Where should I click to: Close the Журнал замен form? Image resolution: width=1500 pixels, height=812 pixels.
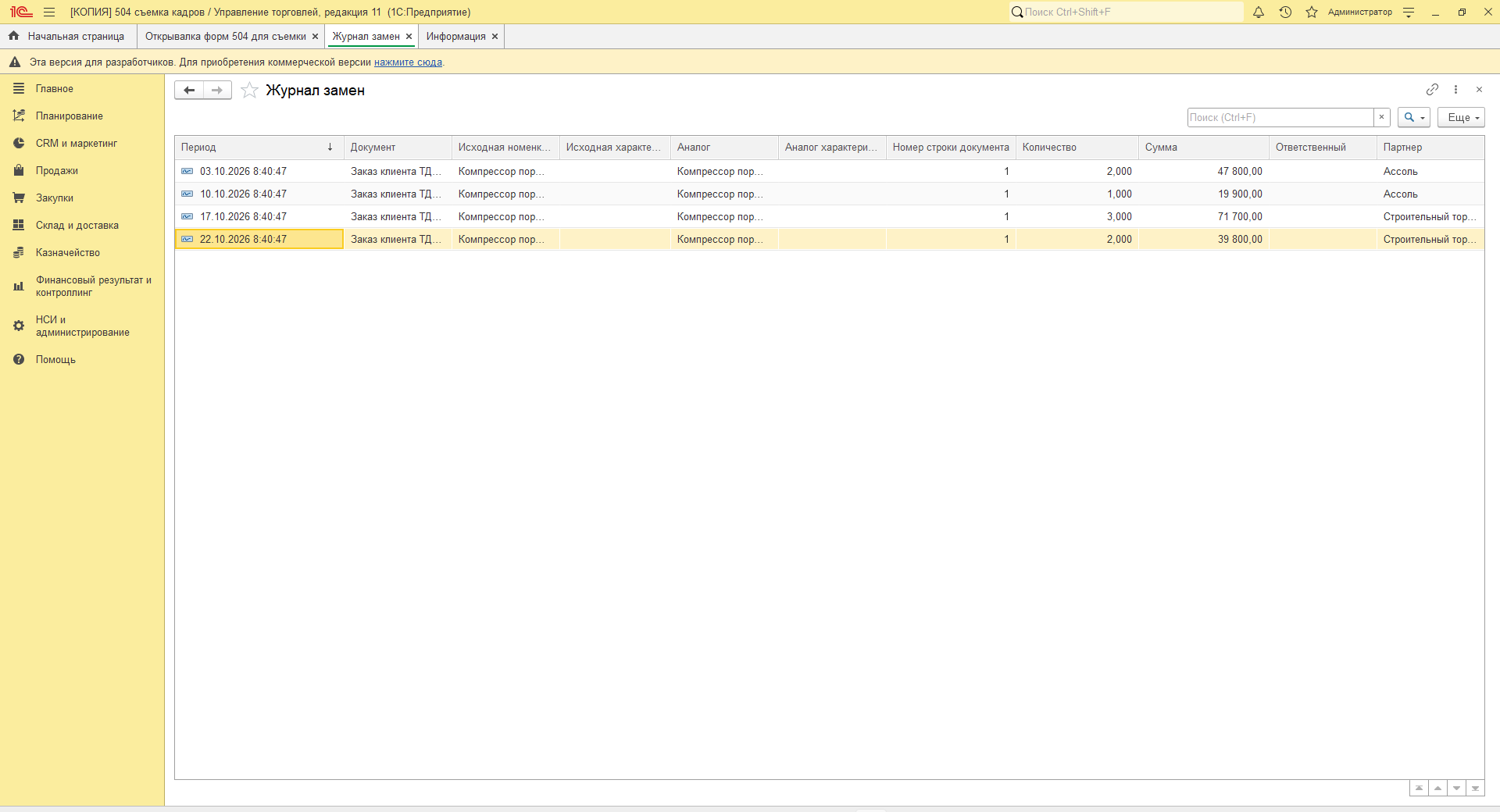tap(1479, 90)
